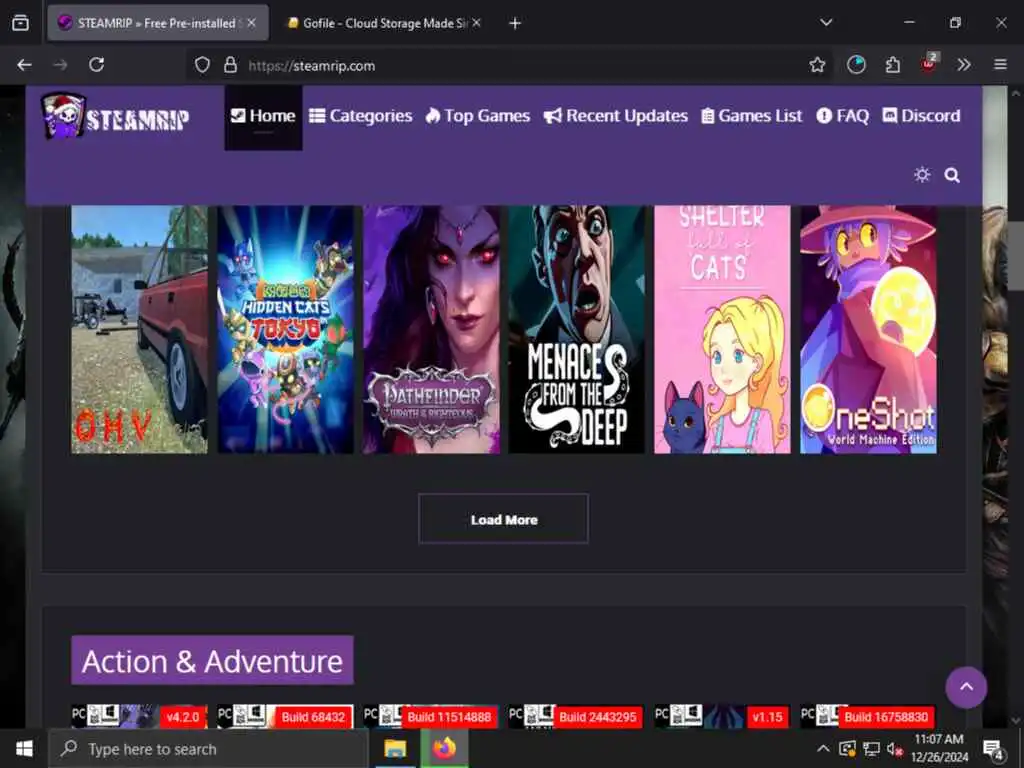This screenshot has width=1024, height=768.
Task: Open the Games List page
Action: click(x=751, y=116)
